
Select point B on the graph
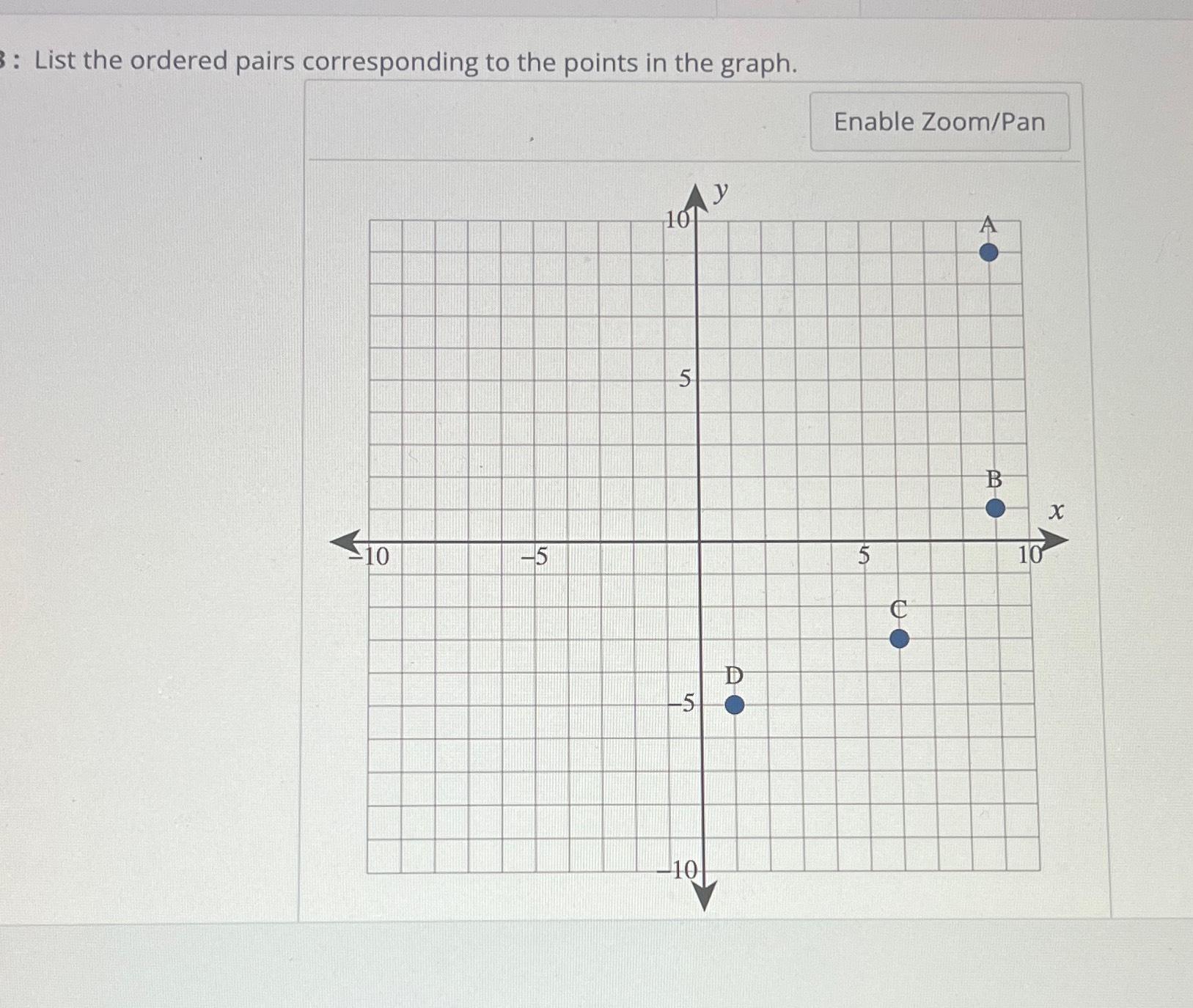pos(994,508)
